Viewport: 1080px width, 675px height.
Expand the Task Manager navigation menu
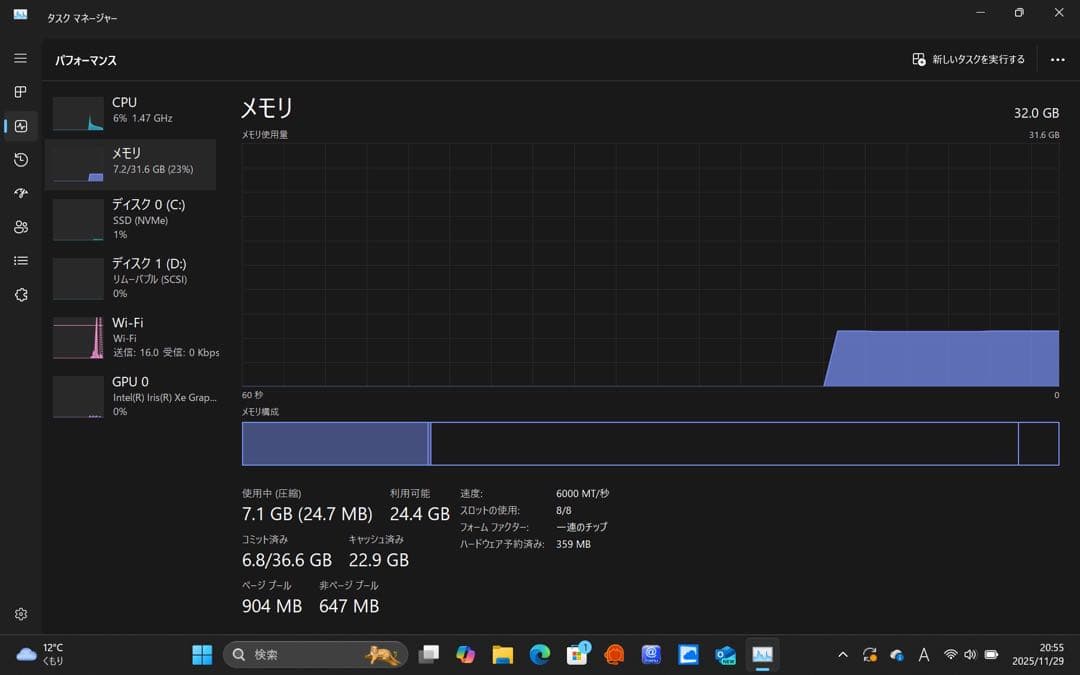20,58
